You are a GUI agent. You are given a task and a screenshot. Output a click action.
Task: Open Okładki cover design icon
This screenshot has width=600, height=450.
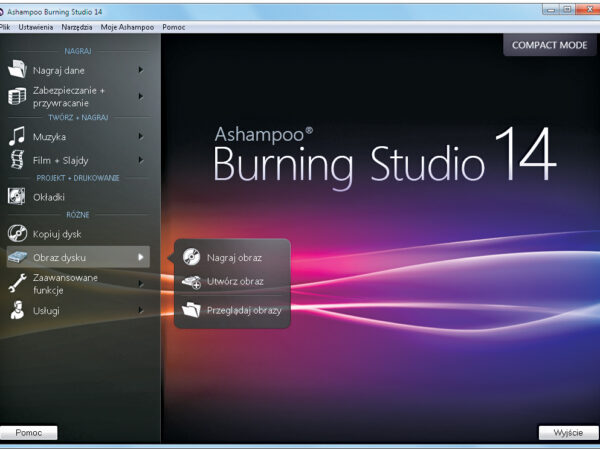17,197
